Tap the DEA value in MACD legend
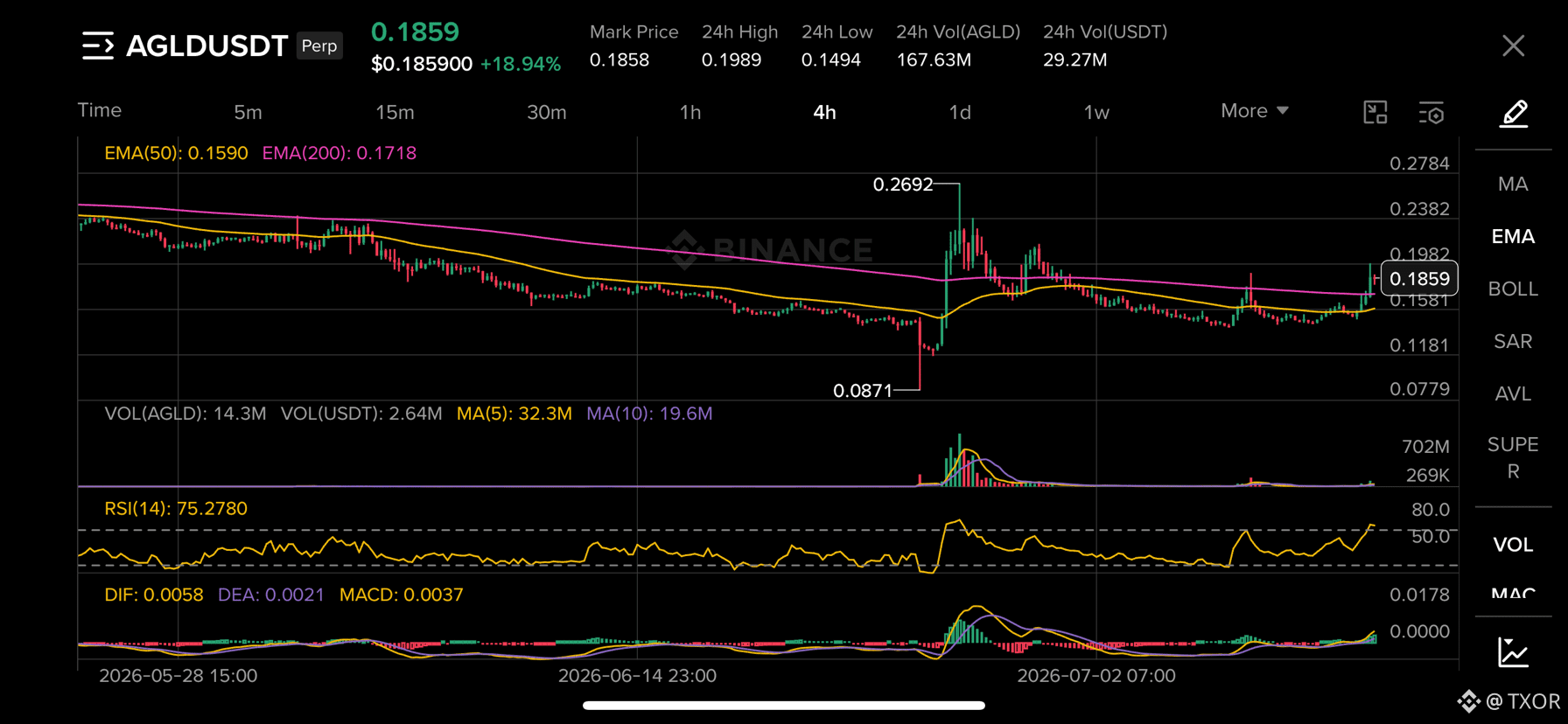This screenshot has width=1568, height=724. point(271,595)
